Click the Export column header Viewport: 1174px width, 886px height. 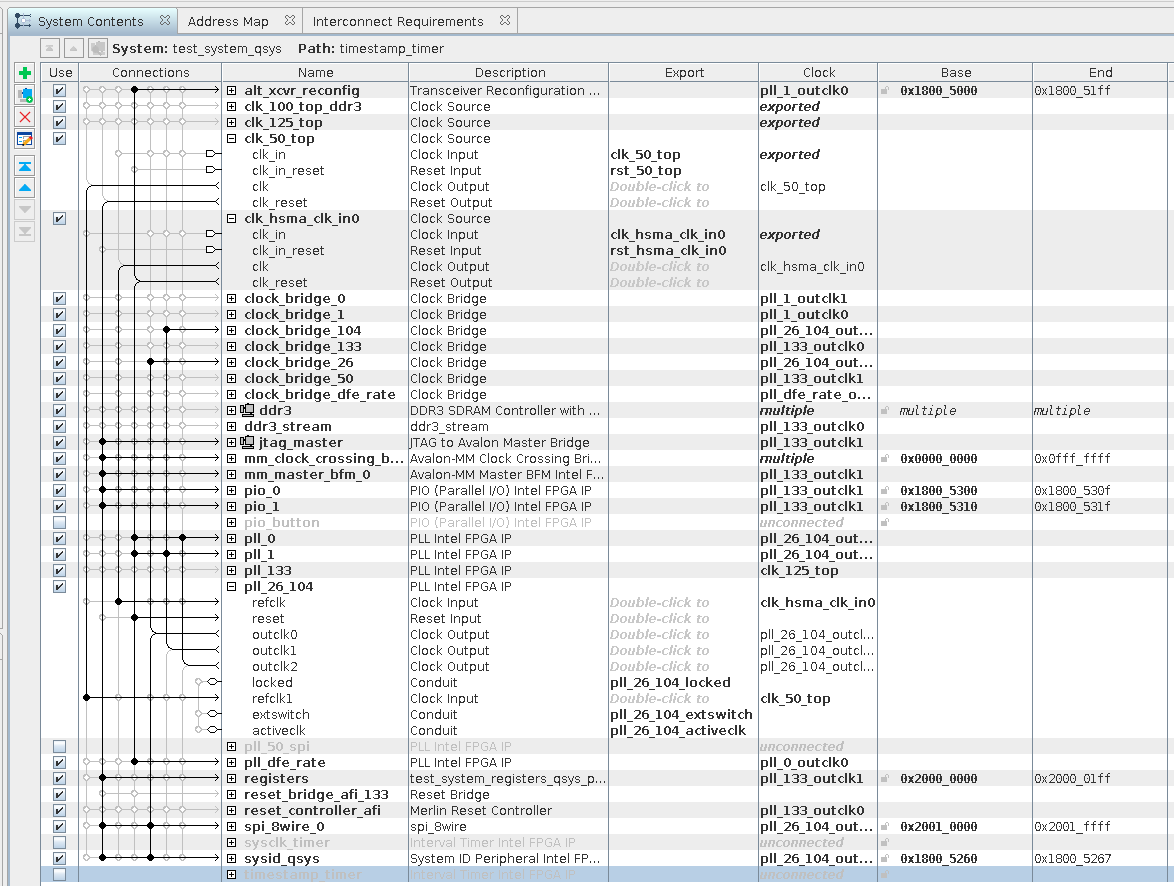click(x=684, y=72)
